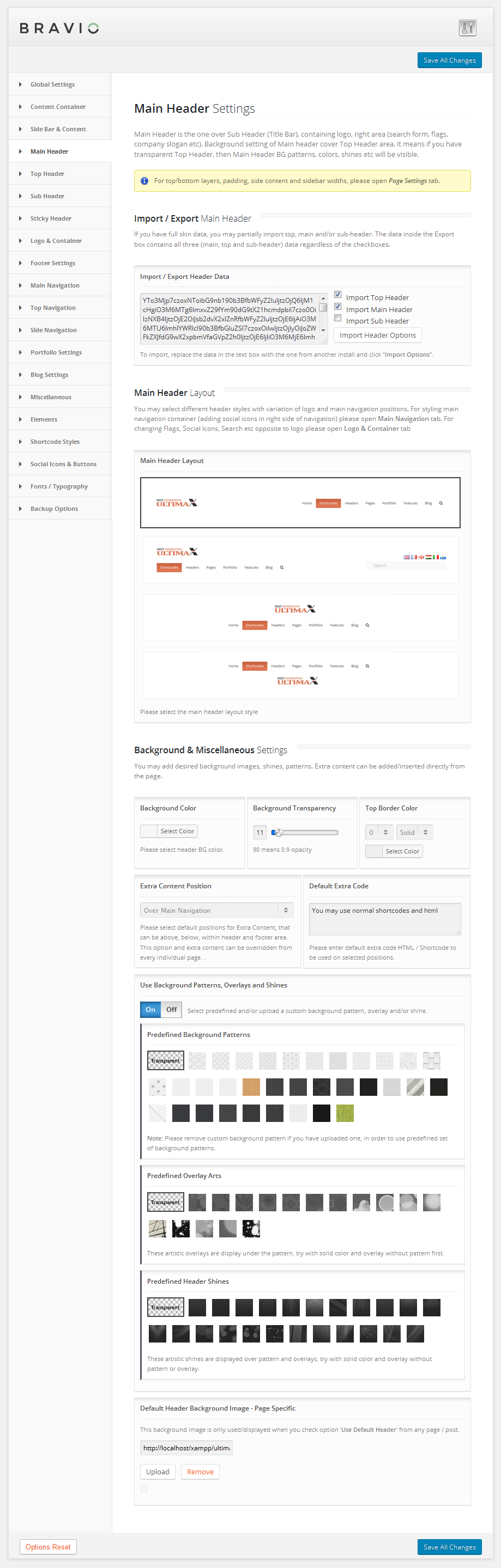
Task: Click search icon in first header layout
Action: tap(440, 503)
